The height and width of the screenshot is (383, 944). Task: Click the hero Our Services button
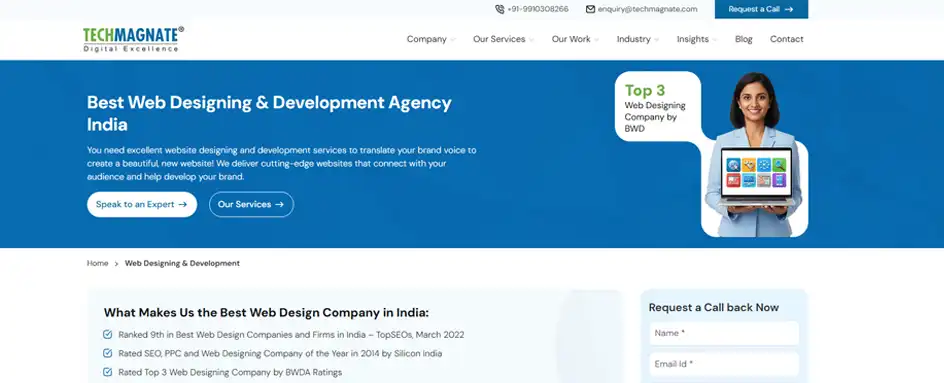(251, 204)
